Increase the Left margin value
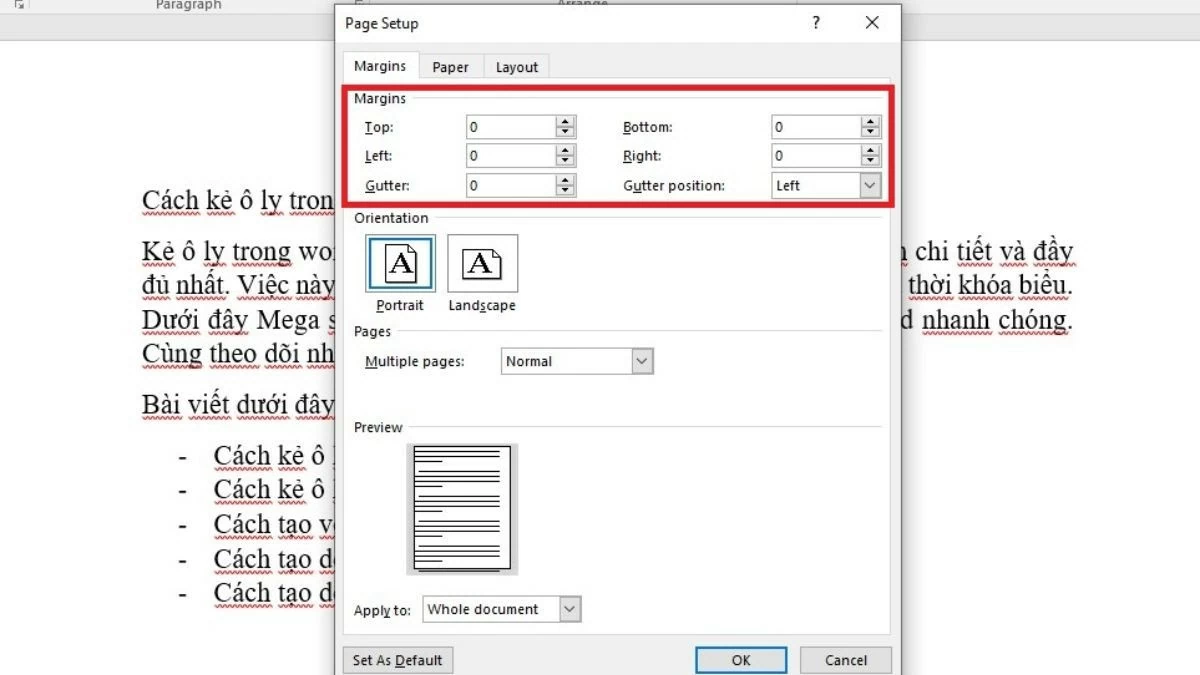 pos(567,150)
